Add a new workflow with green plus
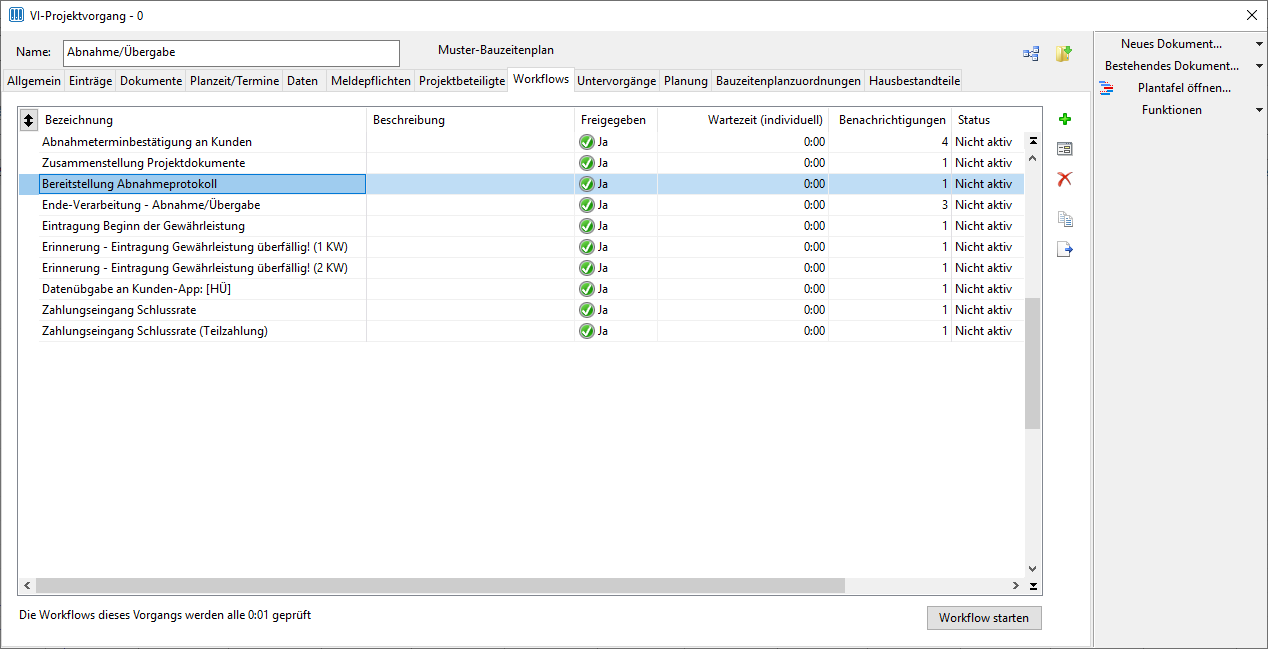Viewport: 1268px width, 649px height. coord(1065,119)
